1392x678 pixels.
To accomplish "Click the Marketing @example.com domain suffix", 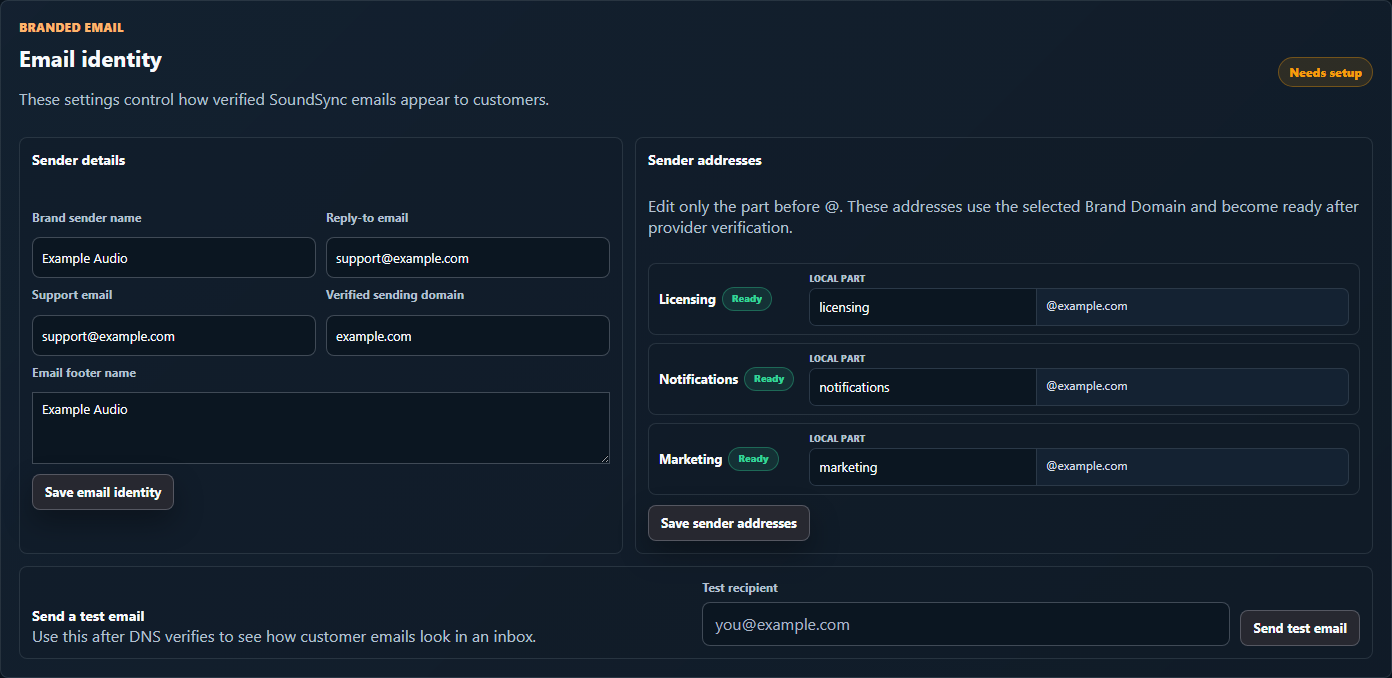I will pos(1192,467).
